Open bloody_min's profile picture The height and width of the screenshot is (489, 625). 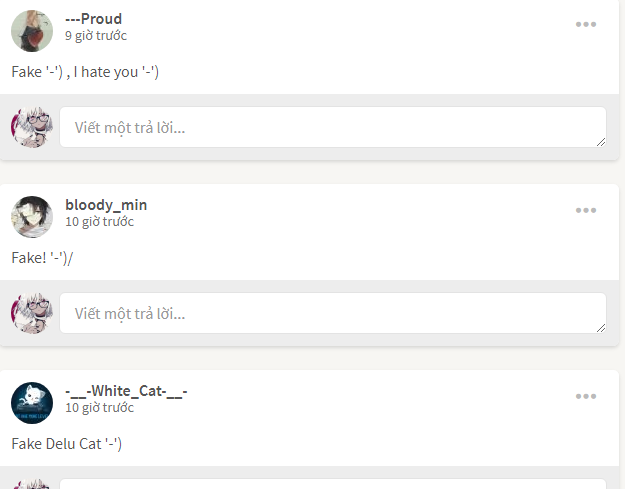(x=32, y=217)
